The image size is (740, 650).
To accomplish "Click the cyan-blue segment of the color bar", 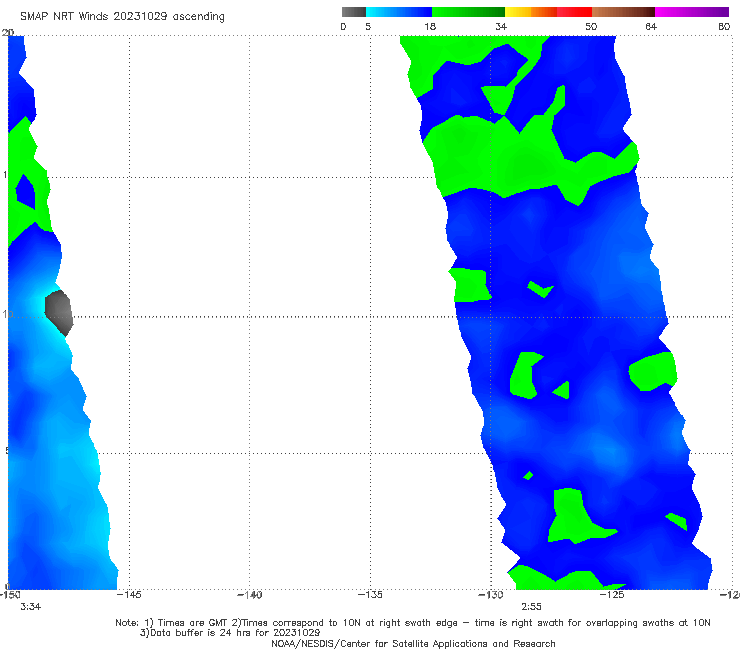I will (x=399, y=12).
